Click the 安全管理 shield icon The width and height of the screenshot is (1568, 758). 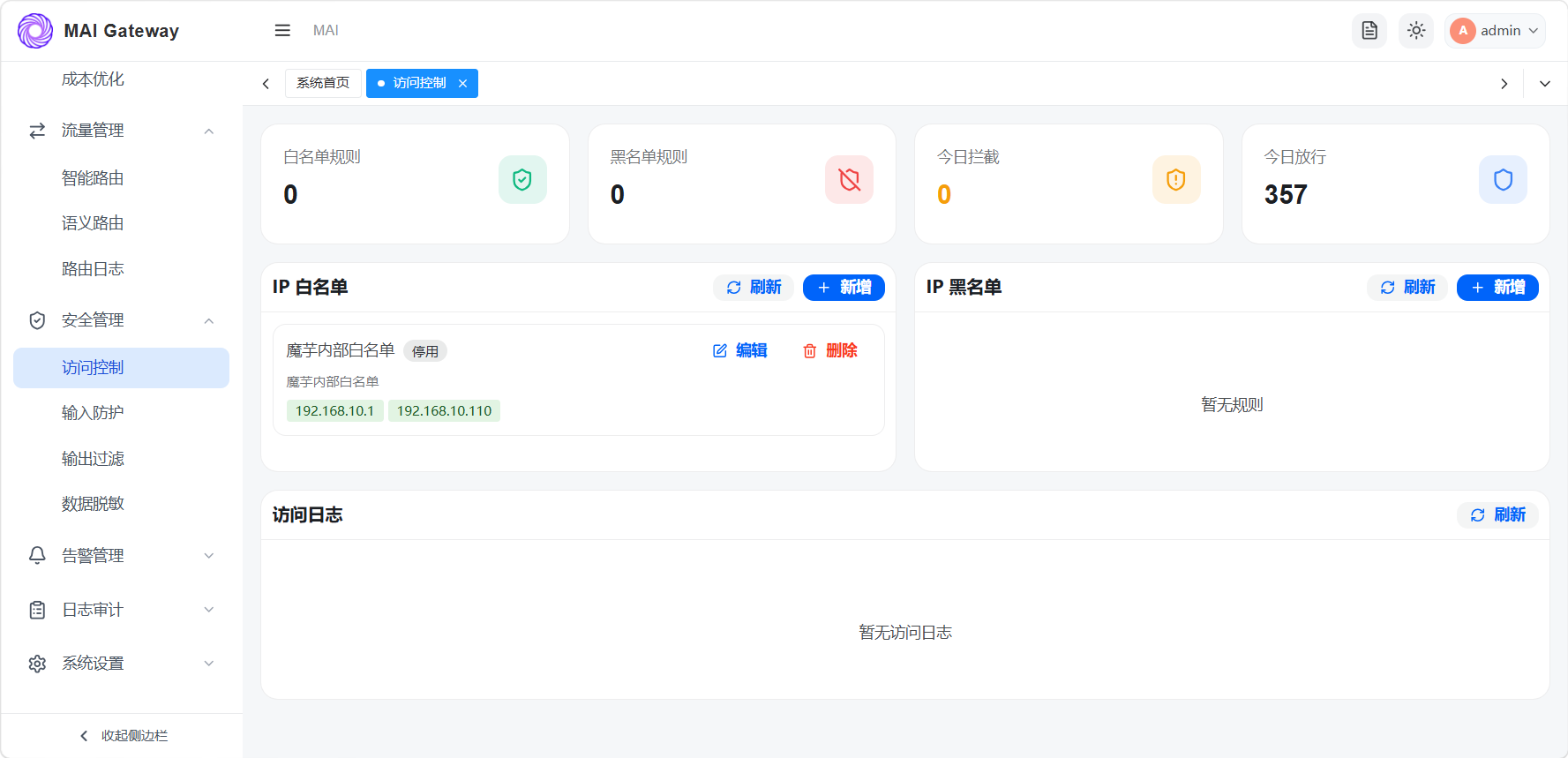(x=37, y=320)
